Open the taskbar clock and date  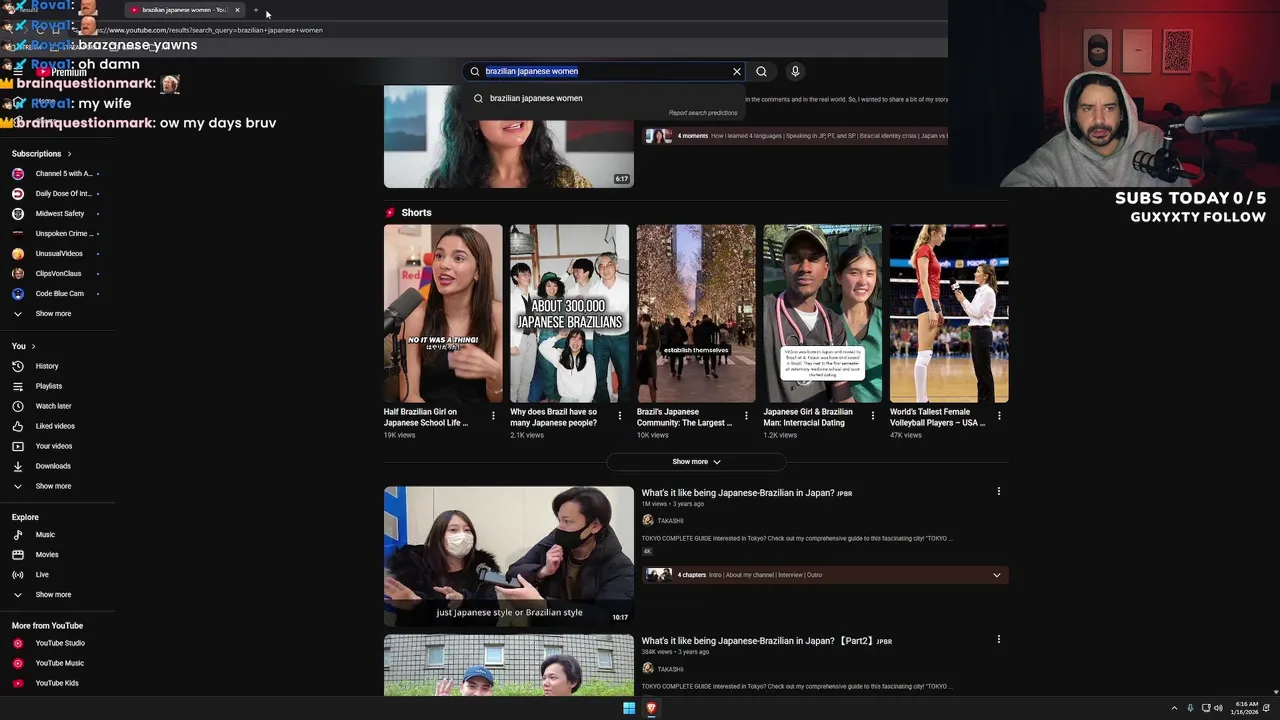coord(1246,708)
